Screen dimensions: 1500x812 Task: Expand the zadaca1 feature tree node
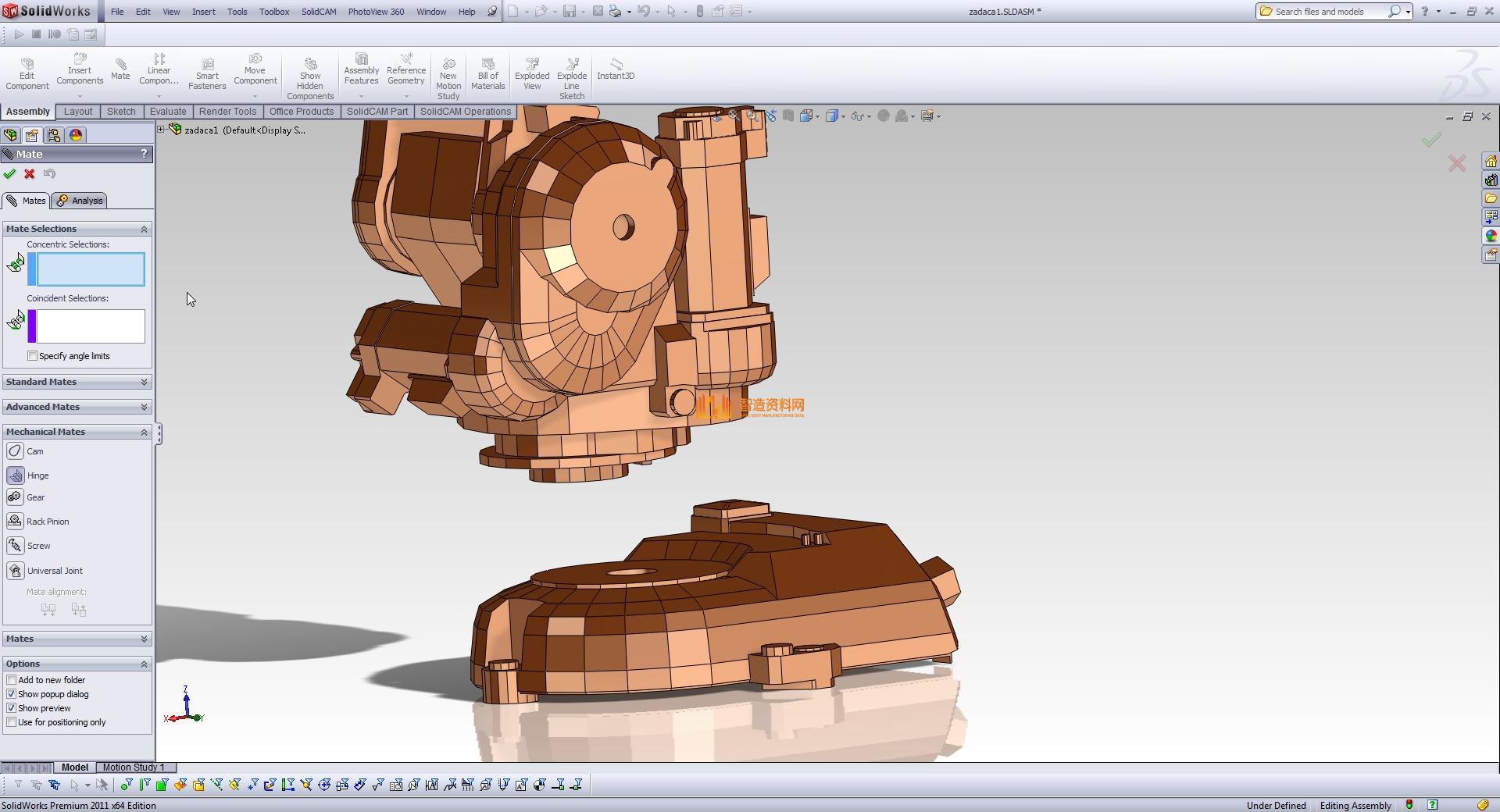point(161,130)
